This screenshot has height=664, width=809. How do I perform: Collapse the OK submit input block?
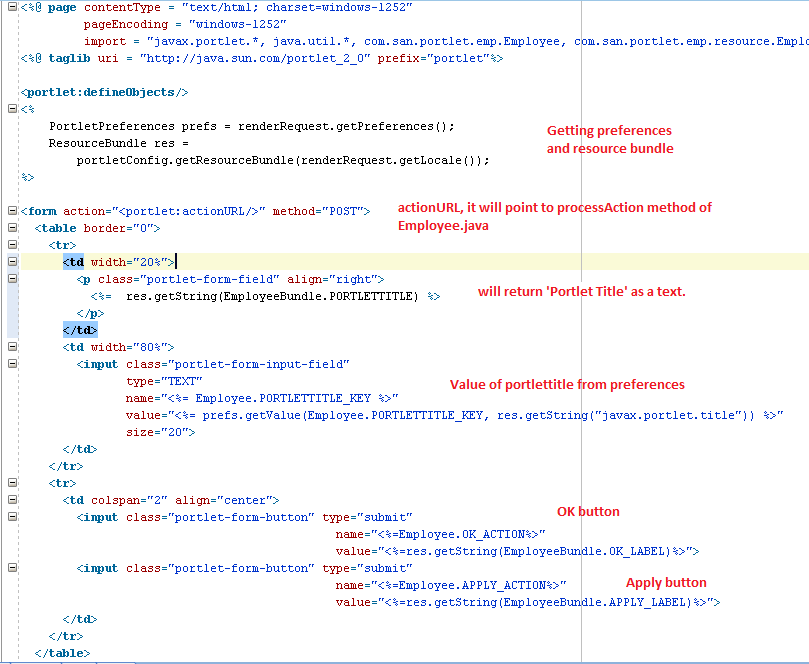[x=11, y=516]
